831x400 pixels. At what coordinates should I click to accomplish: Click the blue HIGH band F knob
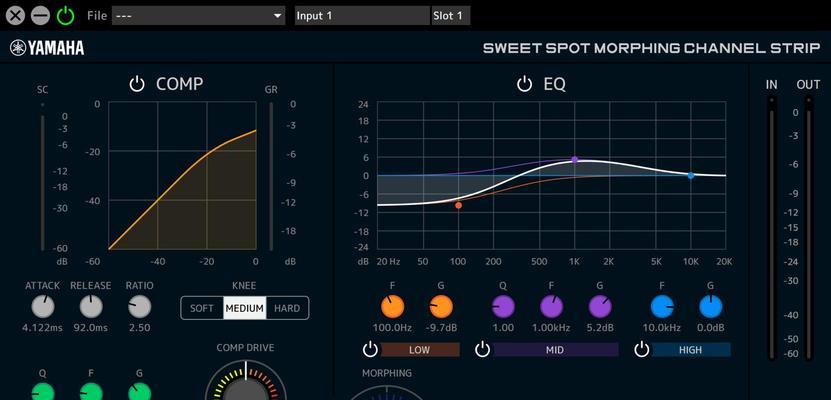[662, 307]
